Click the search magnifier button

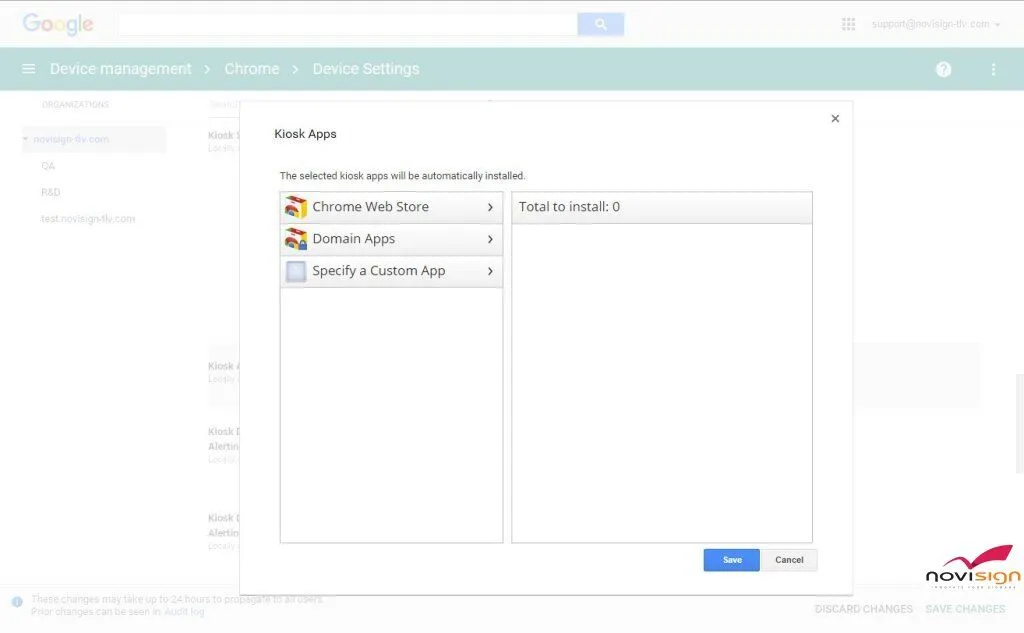601,22
